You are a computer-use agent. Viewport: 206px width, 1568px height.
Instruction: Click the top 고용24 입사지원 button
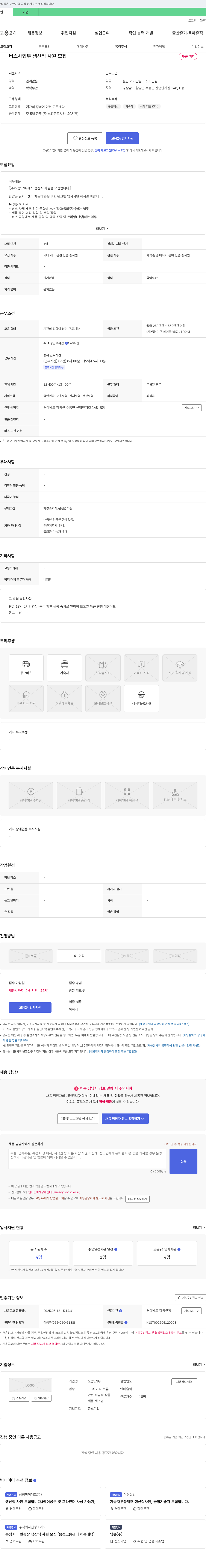pyautogui.click(x=122, y=138)
